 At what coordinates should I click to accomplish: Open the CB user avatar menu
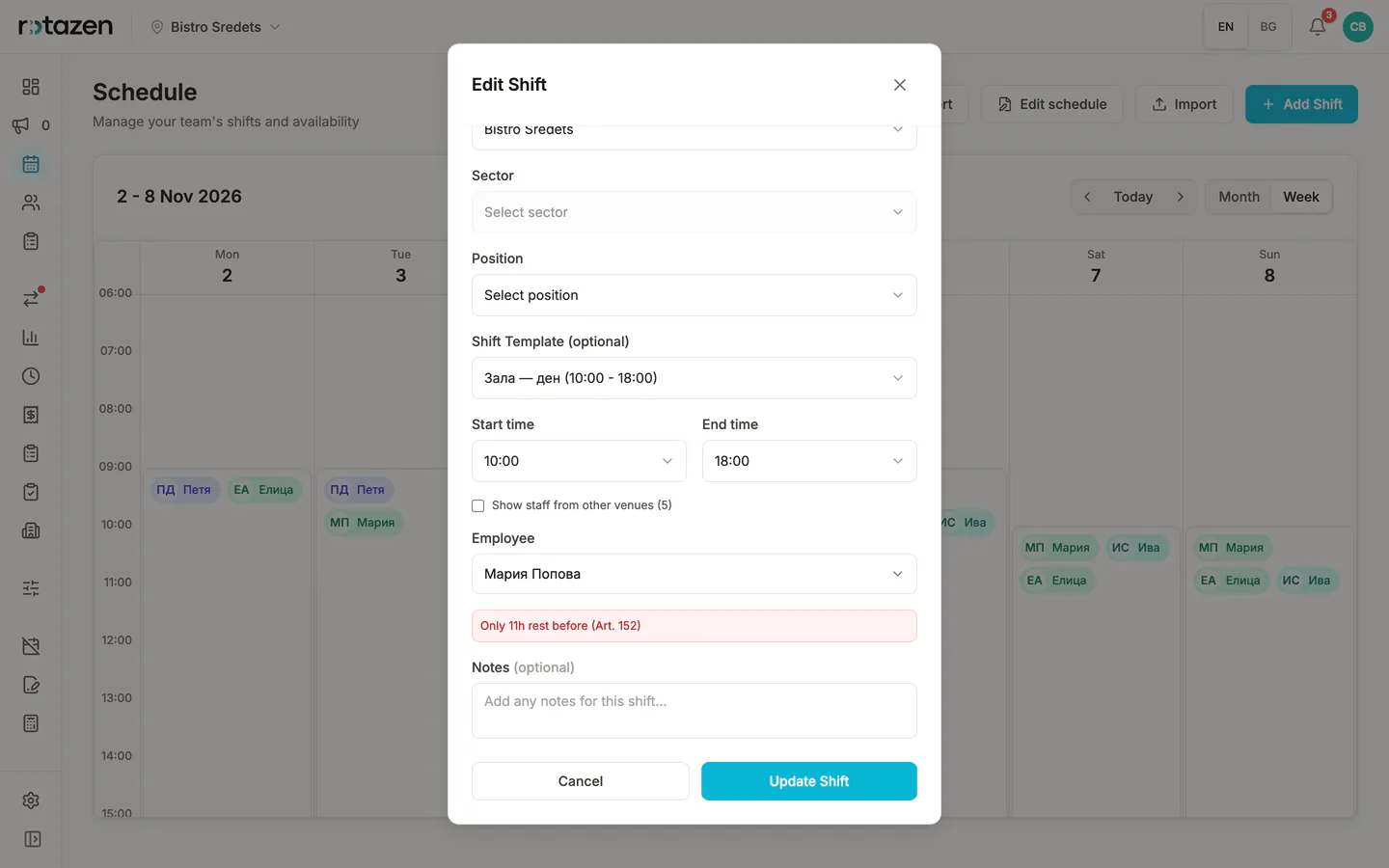coord(1358,27)
